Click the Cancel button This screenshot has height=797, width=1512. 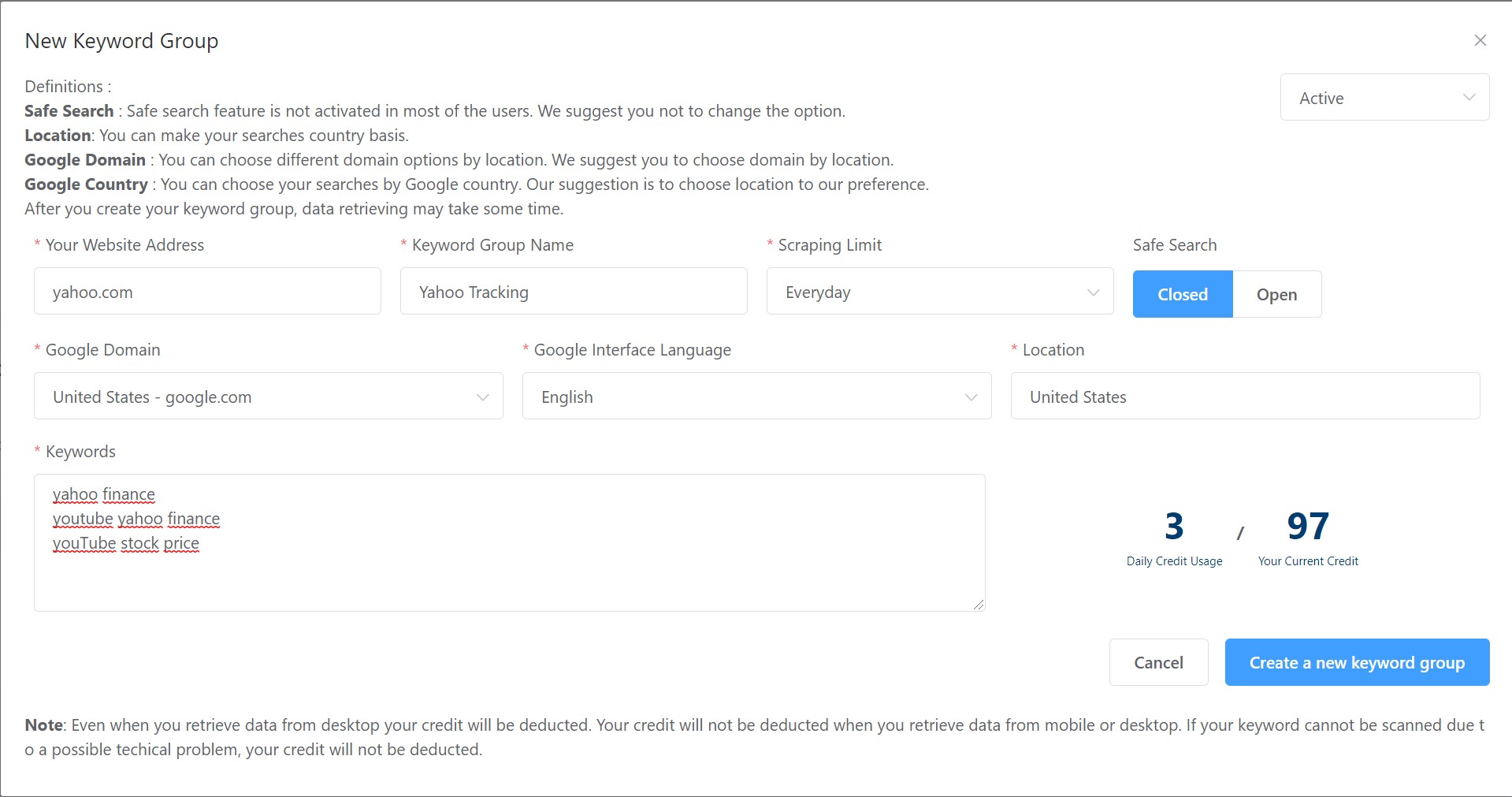click(1158, 662)
